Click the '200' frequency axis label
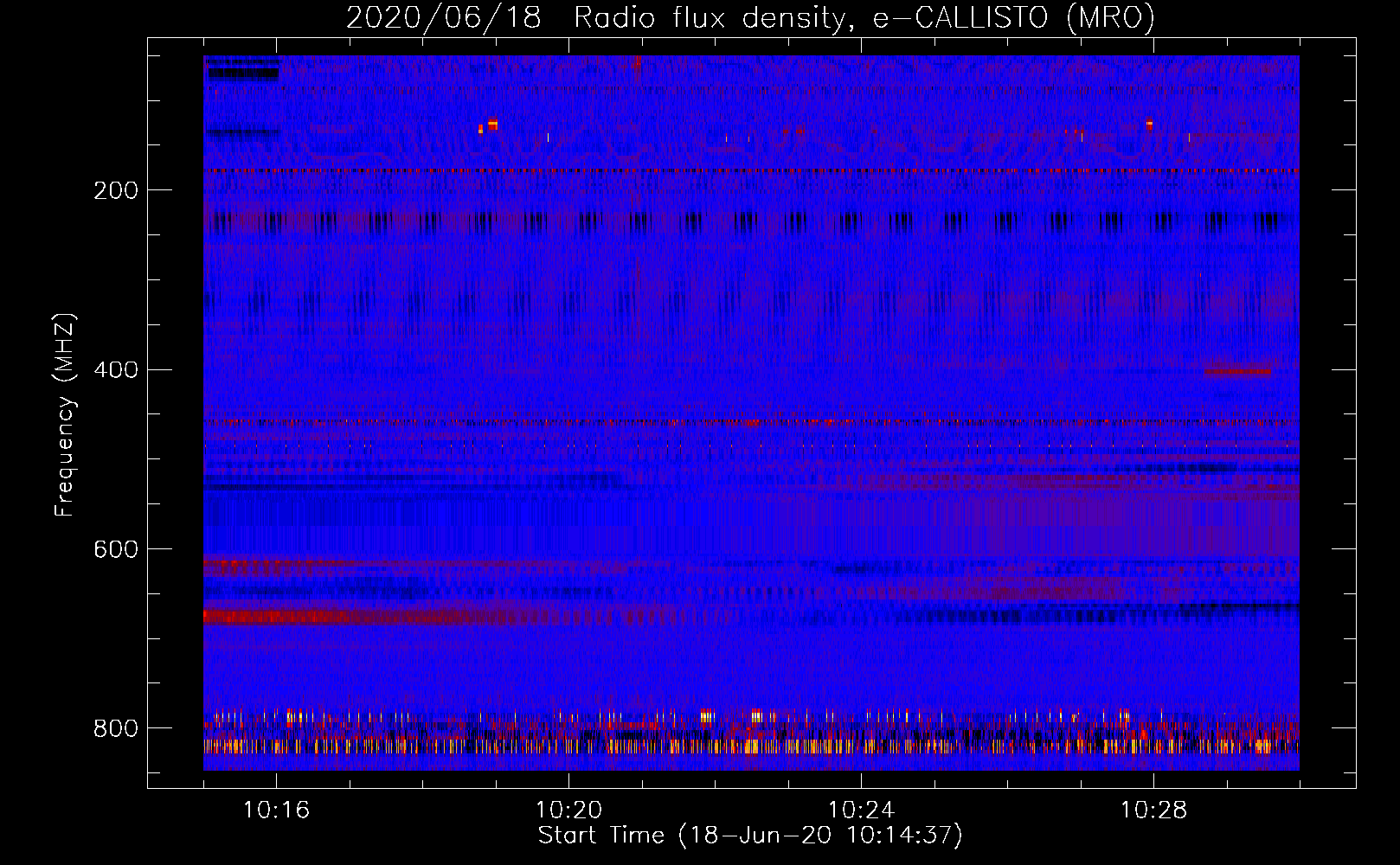Viewport: 1400px width, 865px height. (x=116, y=191)
